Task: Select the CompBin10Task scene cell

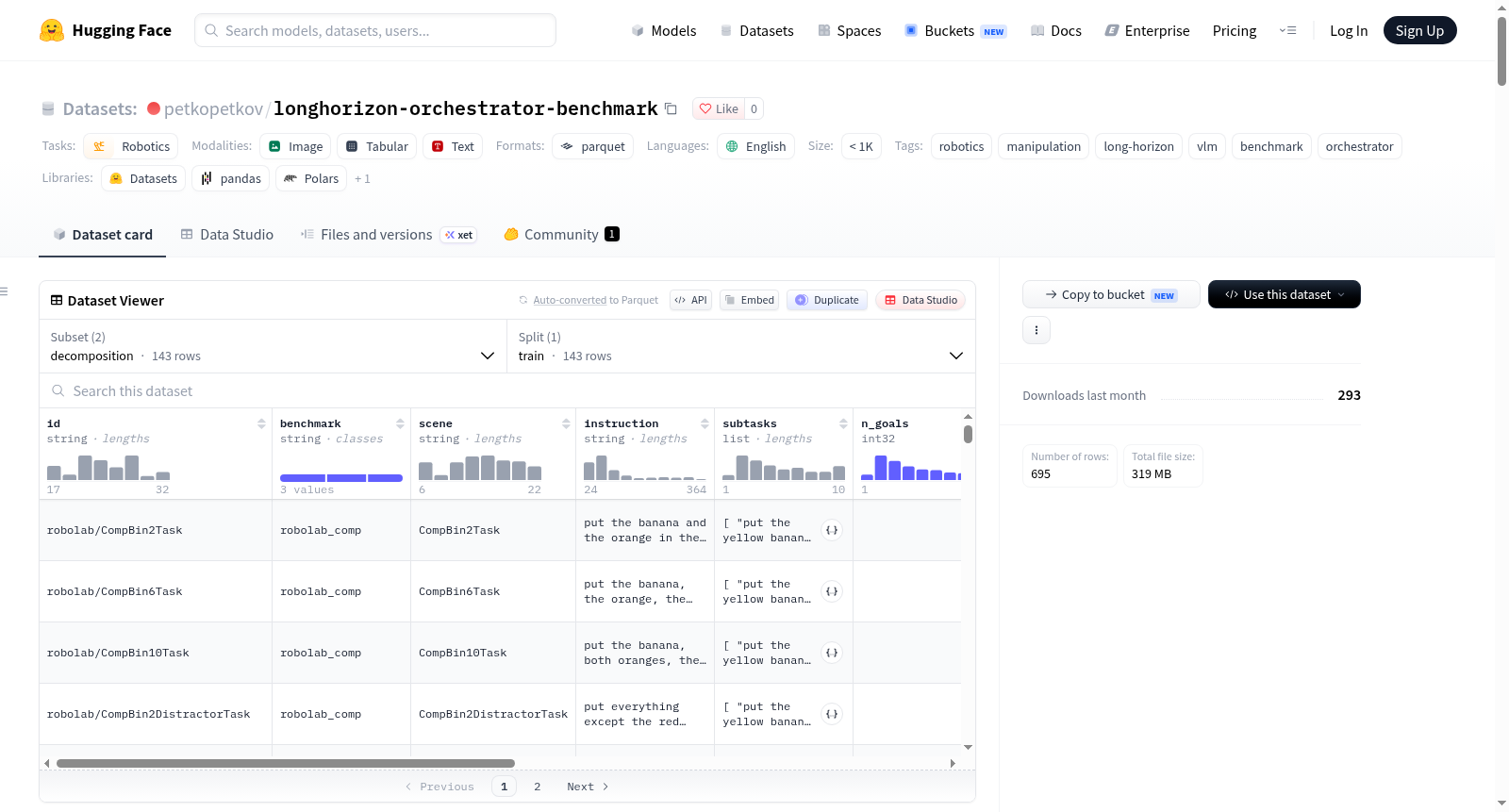Action: [x=493, y=653]
